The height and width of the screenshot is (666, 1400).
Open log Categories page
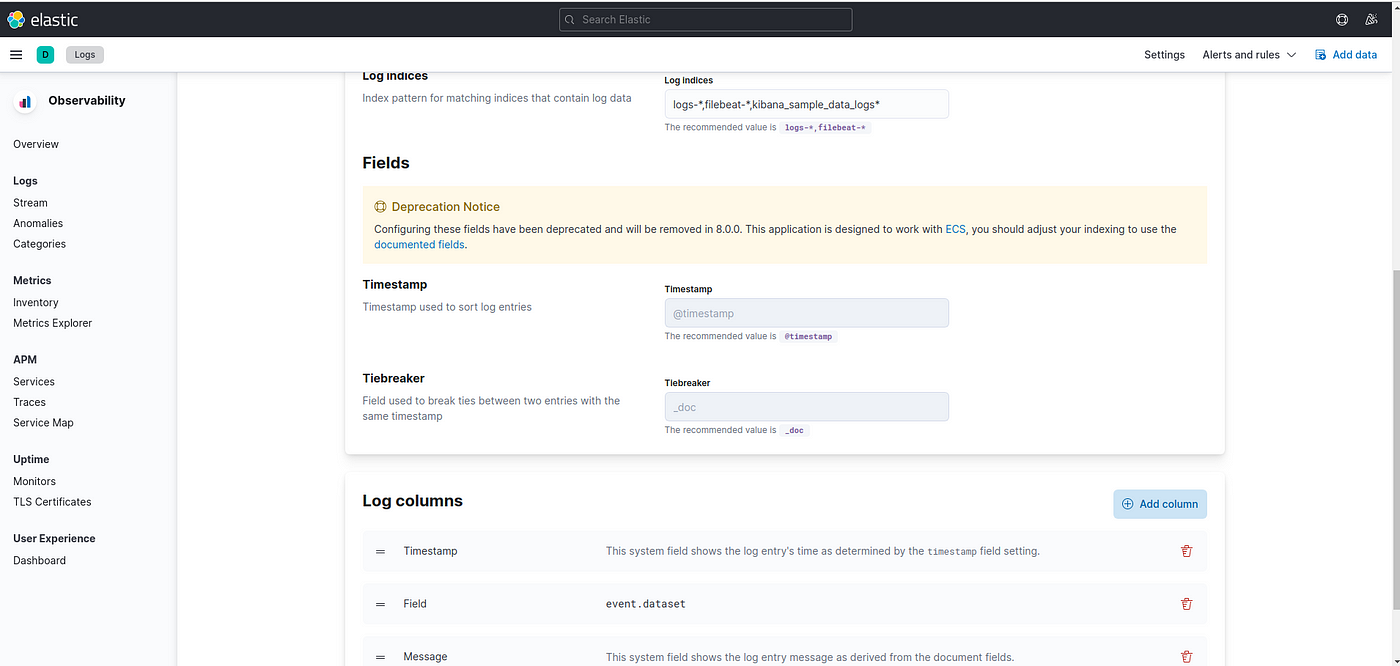coord(39,244)
